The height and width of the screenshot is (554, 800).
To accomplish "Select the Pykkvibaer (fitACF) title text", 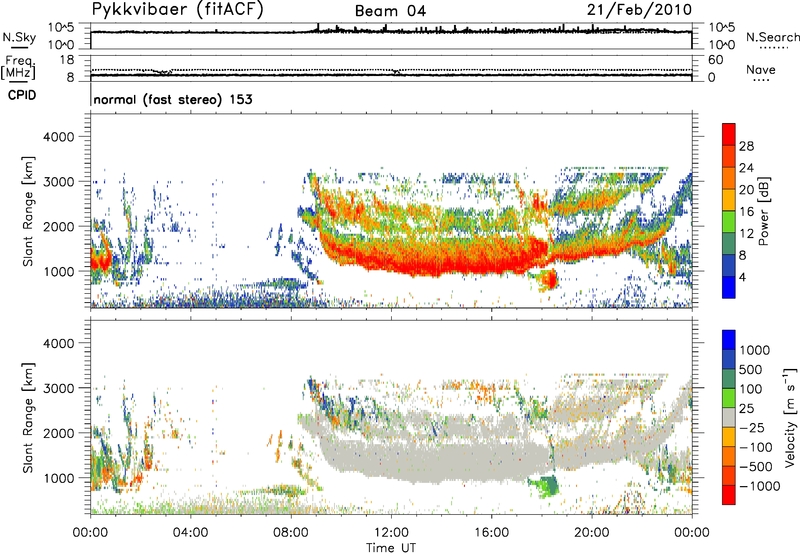I will click(178, 10).
